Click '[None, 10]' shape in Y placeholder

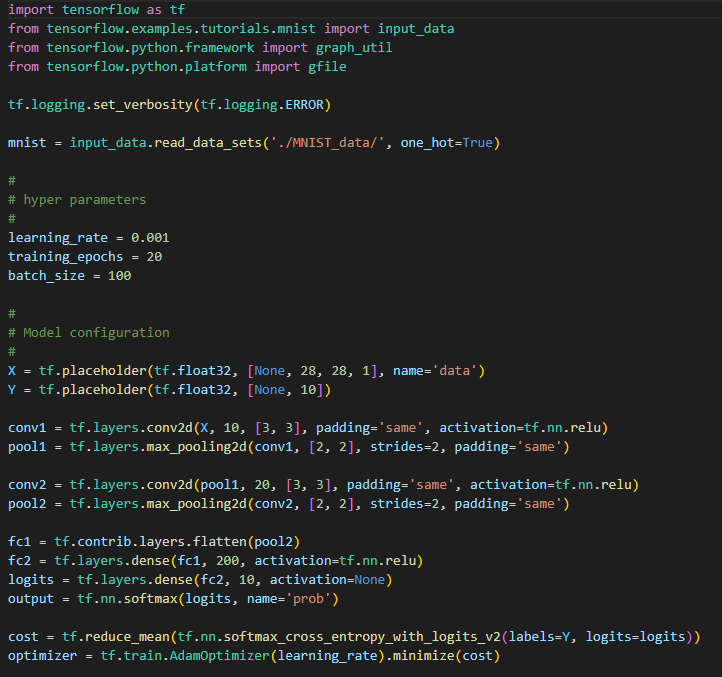pyautogui.click(x=285, y=390)
